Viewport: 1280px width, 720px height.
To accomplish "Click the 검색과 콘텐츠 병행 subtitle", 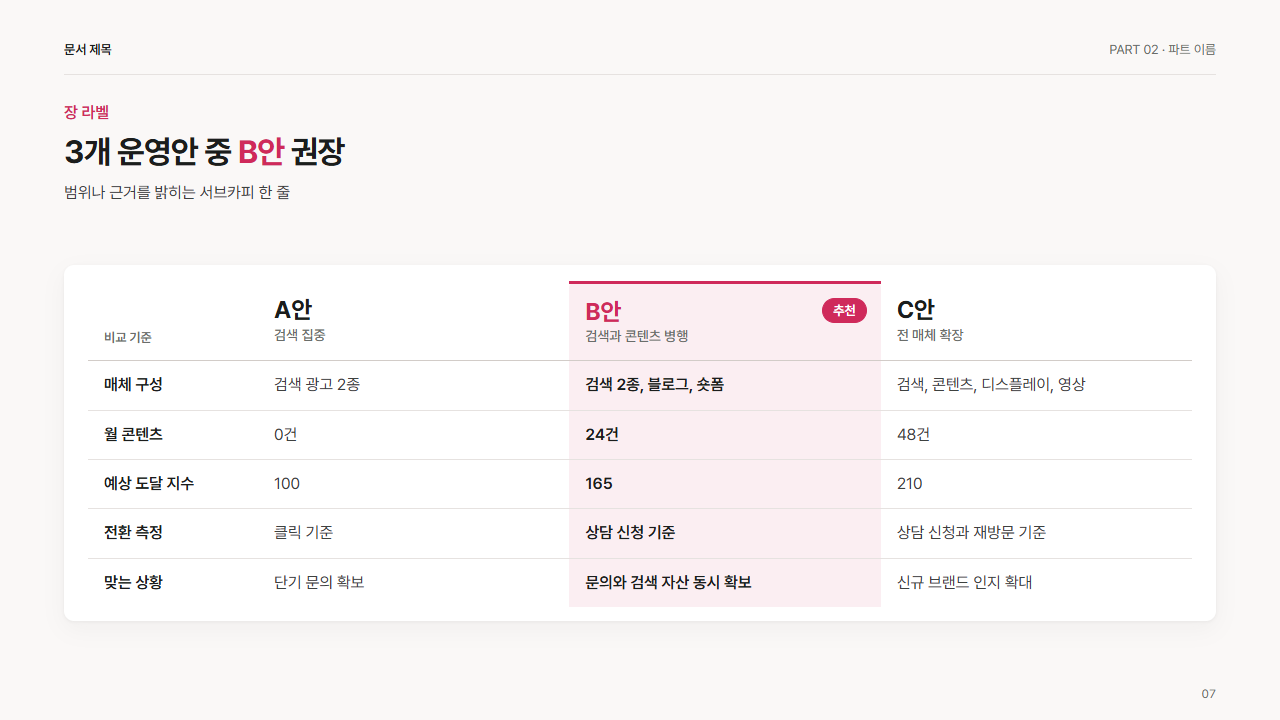I will click(x=637, y=336).
